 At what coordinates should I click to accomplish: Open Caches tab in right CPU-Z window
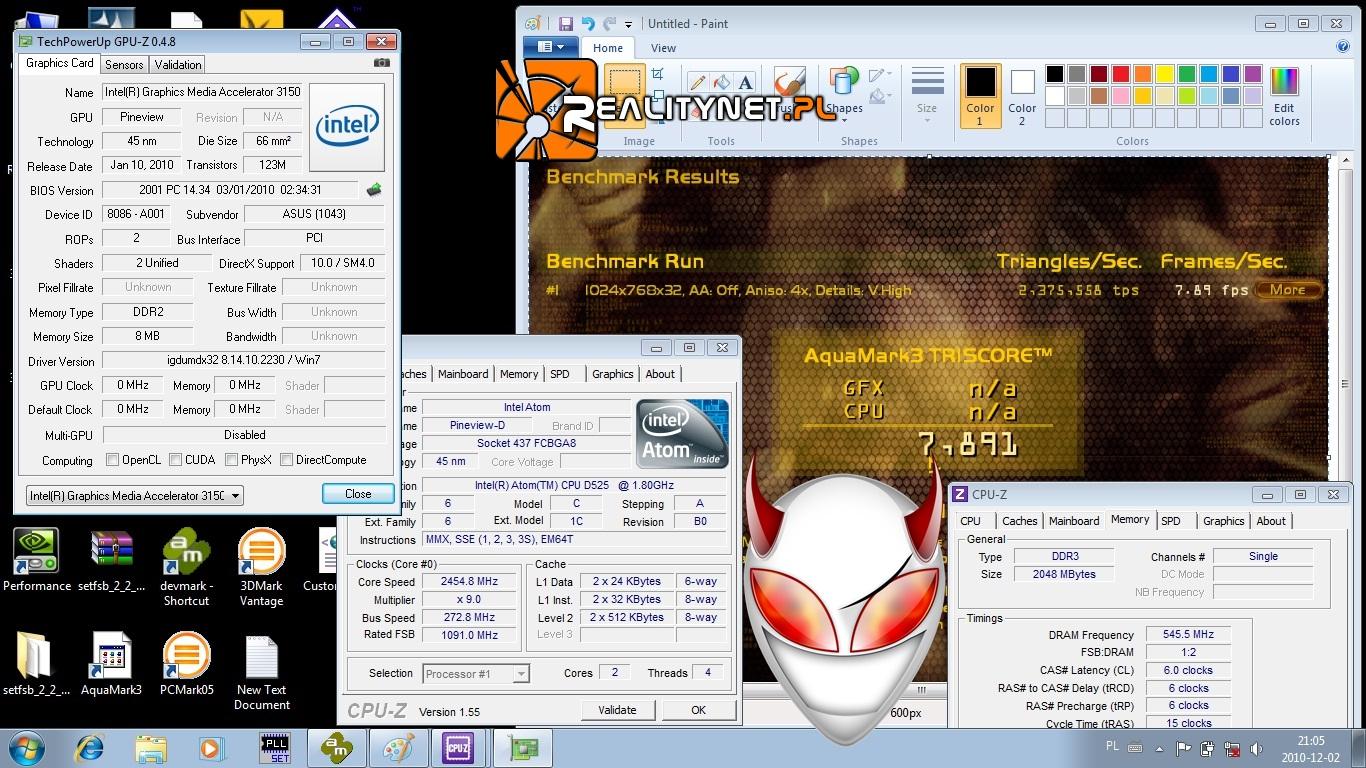point(1020,521)
